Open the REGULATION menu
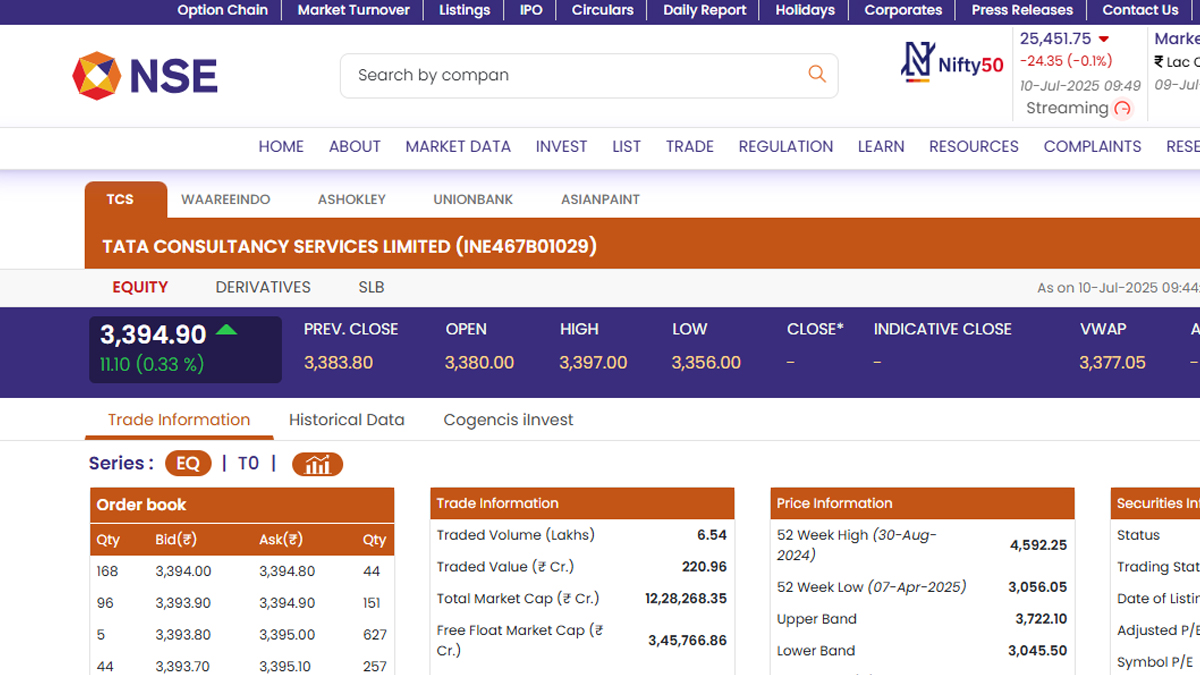The height and width of the screenshot is (675, 1200). (x=786, y=146)
